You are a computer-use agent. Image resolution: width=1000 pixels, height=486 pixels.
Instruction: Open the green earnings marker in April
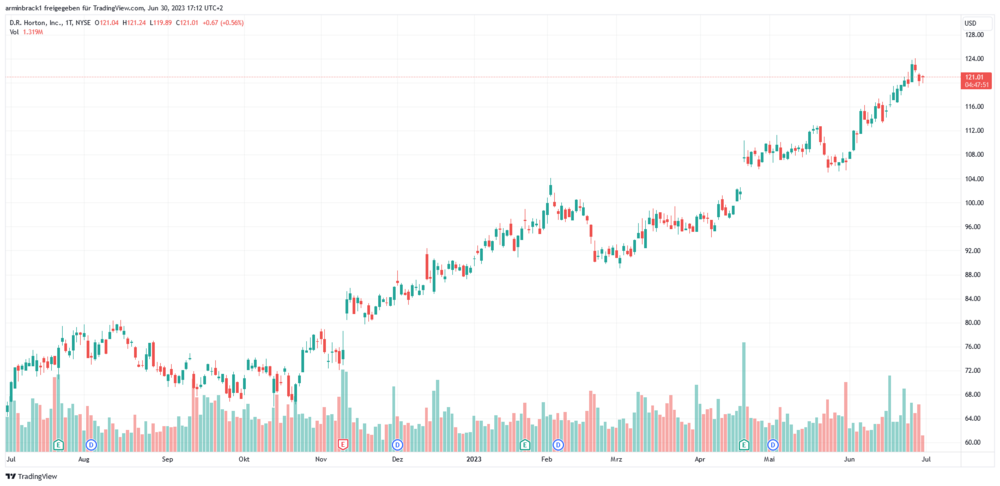coord(743,443)
